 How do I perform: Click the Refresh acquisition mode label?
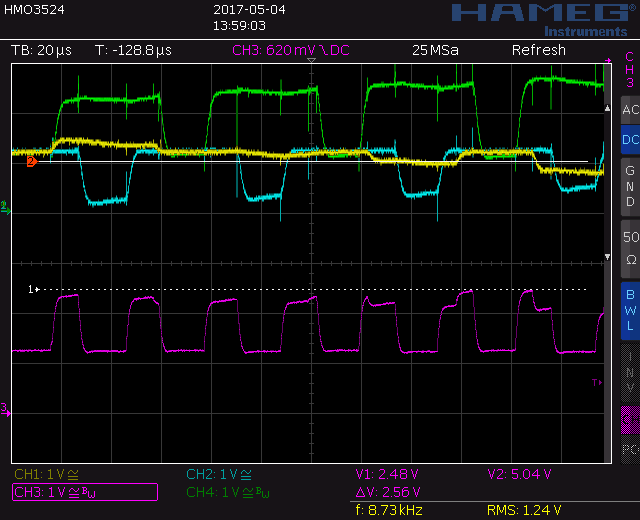tap(539, 50)
